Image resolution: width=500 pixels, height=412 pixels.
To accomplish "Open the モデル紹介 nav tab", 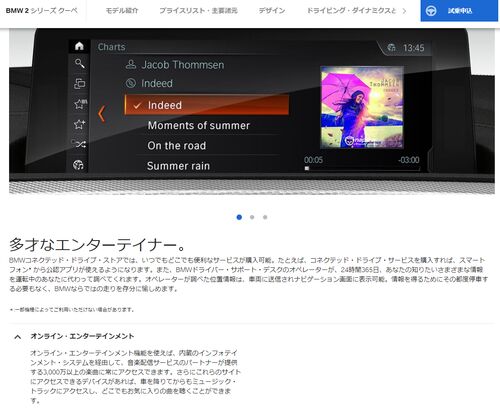I will click(x=122, y=11).
